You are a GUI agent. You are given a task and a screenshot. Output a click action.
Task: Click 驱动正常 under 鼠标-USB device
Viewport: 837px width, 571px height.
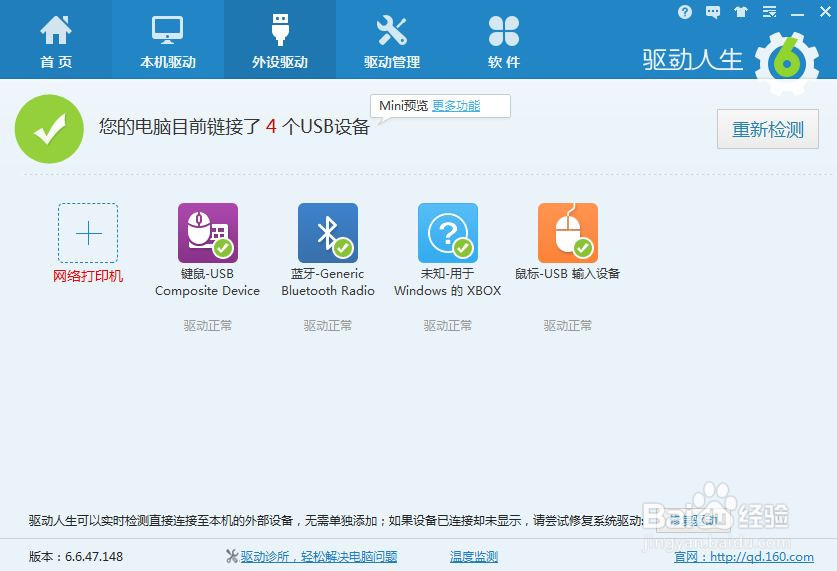[568, 326]
